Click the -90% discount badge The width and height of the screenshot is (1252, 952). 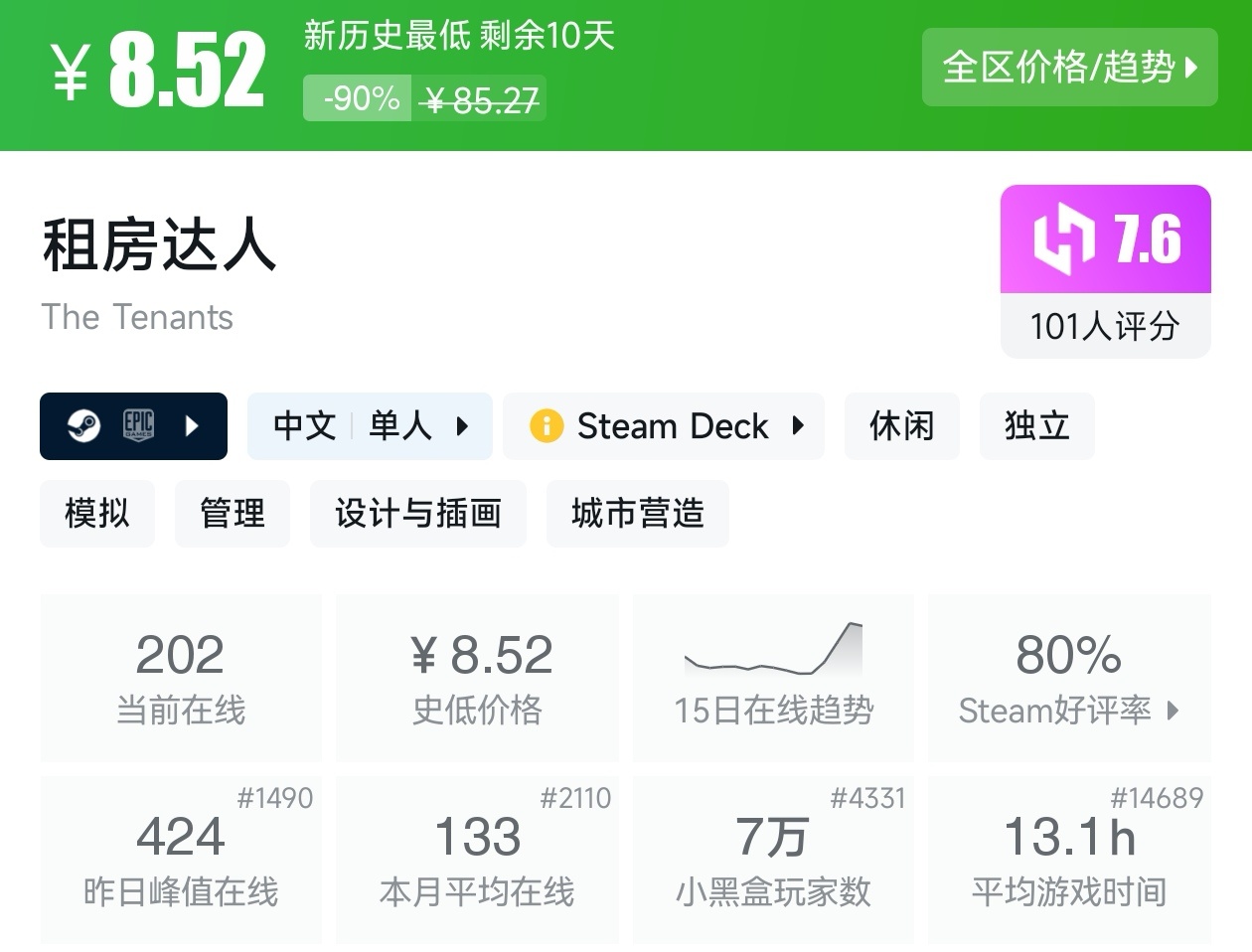(358, 98)
